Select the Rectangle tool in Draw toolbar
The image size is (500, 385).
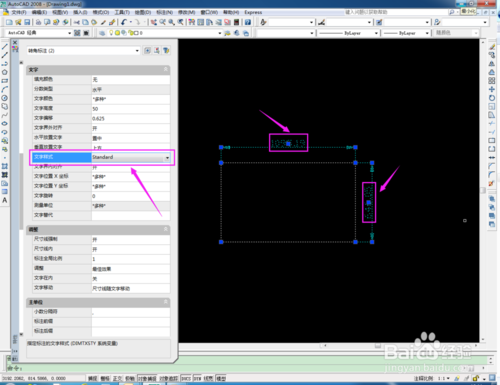[x=5, y=81]
